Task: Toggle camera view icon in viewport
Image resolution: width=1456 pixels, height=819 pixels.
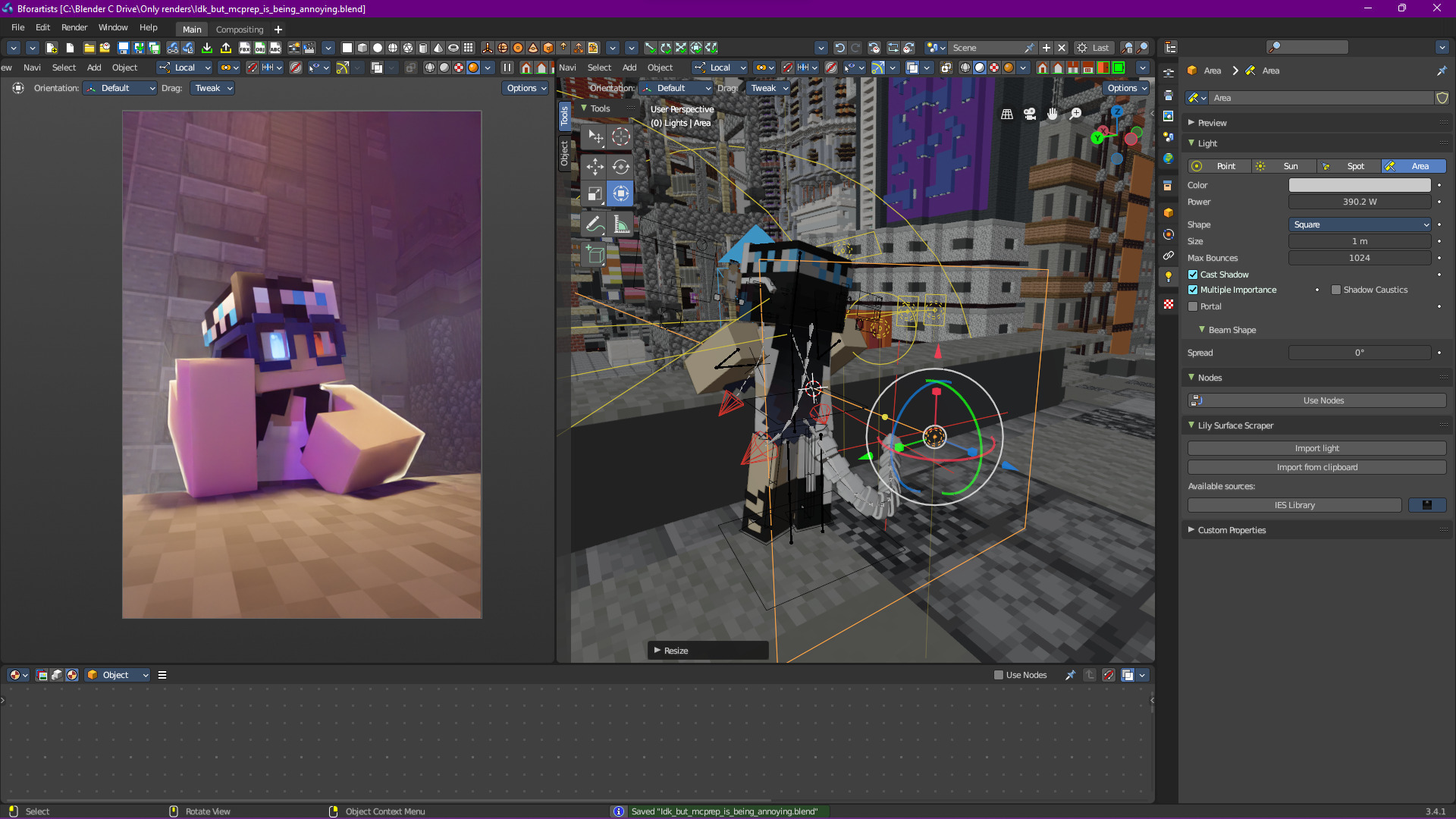Action: (1029, 114)
